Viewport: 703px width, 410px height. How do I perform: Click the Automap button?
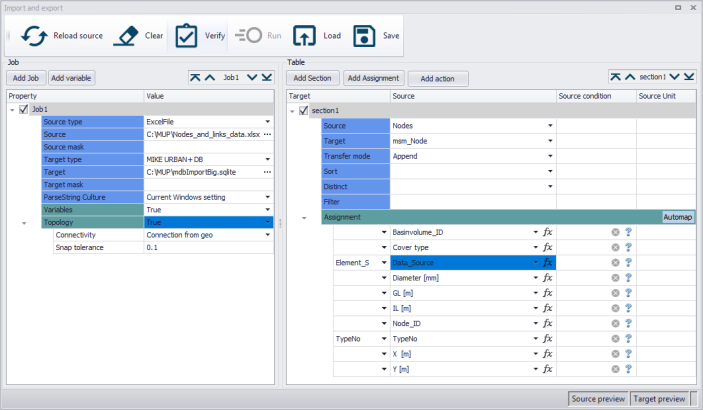coord(677,217)
